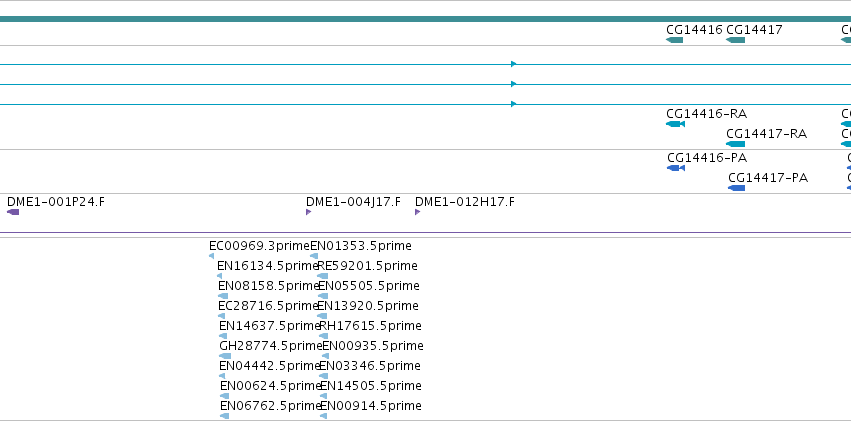Click the CG14416 gene arrow glyph

674,40
